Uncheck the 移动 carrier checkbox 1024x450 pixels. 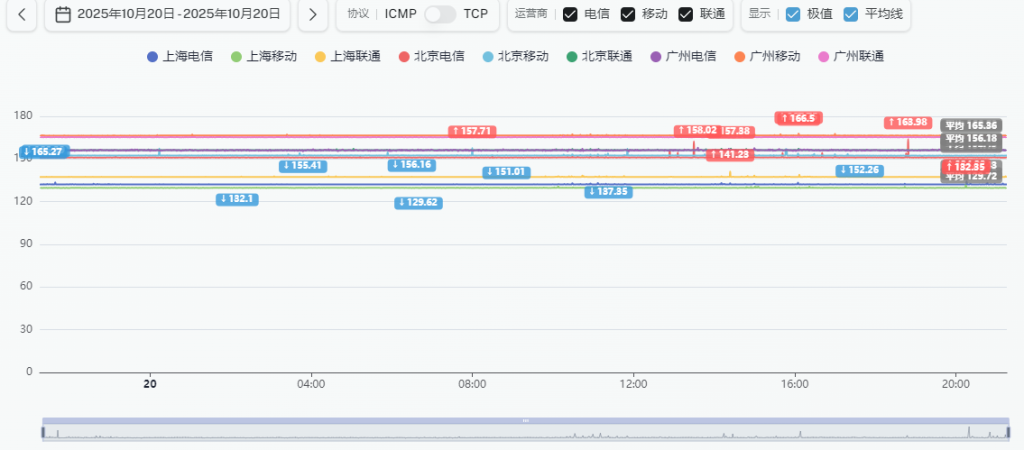pos(628,14)
